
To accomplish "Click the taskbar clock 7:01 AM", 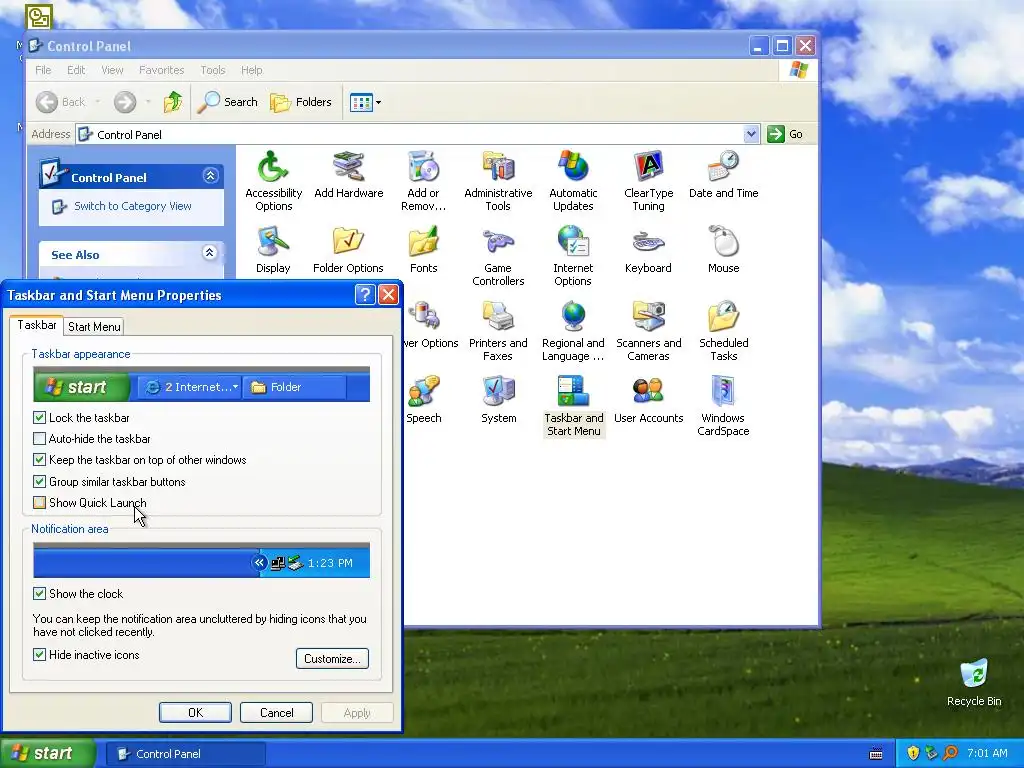I will 987,753.
